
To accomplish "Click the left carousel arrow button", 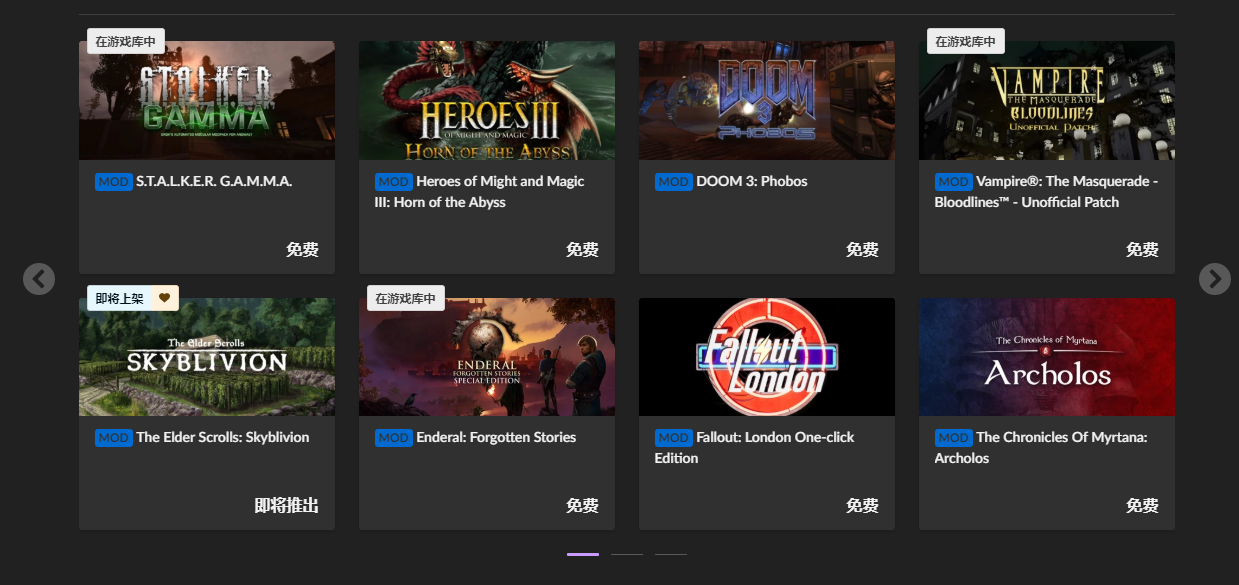I will pos(39,278).
